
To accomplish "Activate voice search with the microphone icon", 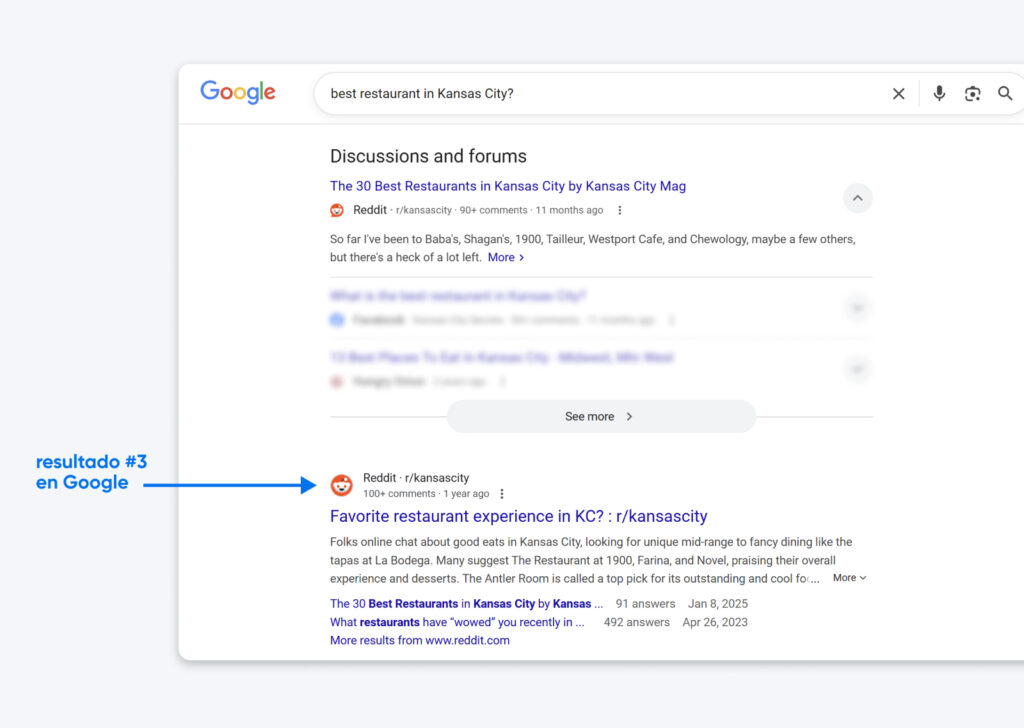I will pos(939,93).
